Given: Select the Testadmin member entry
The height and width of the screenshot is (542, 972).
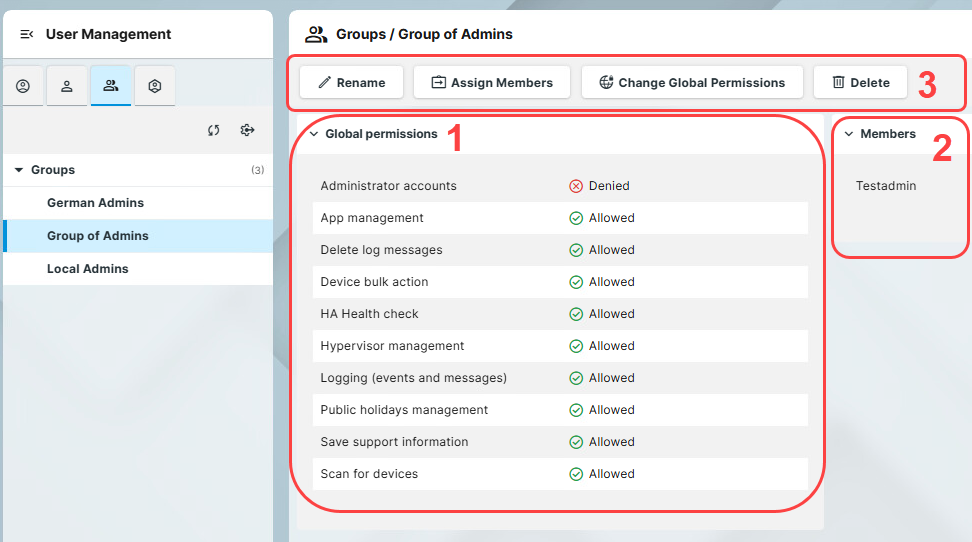Looking at the screenshot, I should [885, 186].
